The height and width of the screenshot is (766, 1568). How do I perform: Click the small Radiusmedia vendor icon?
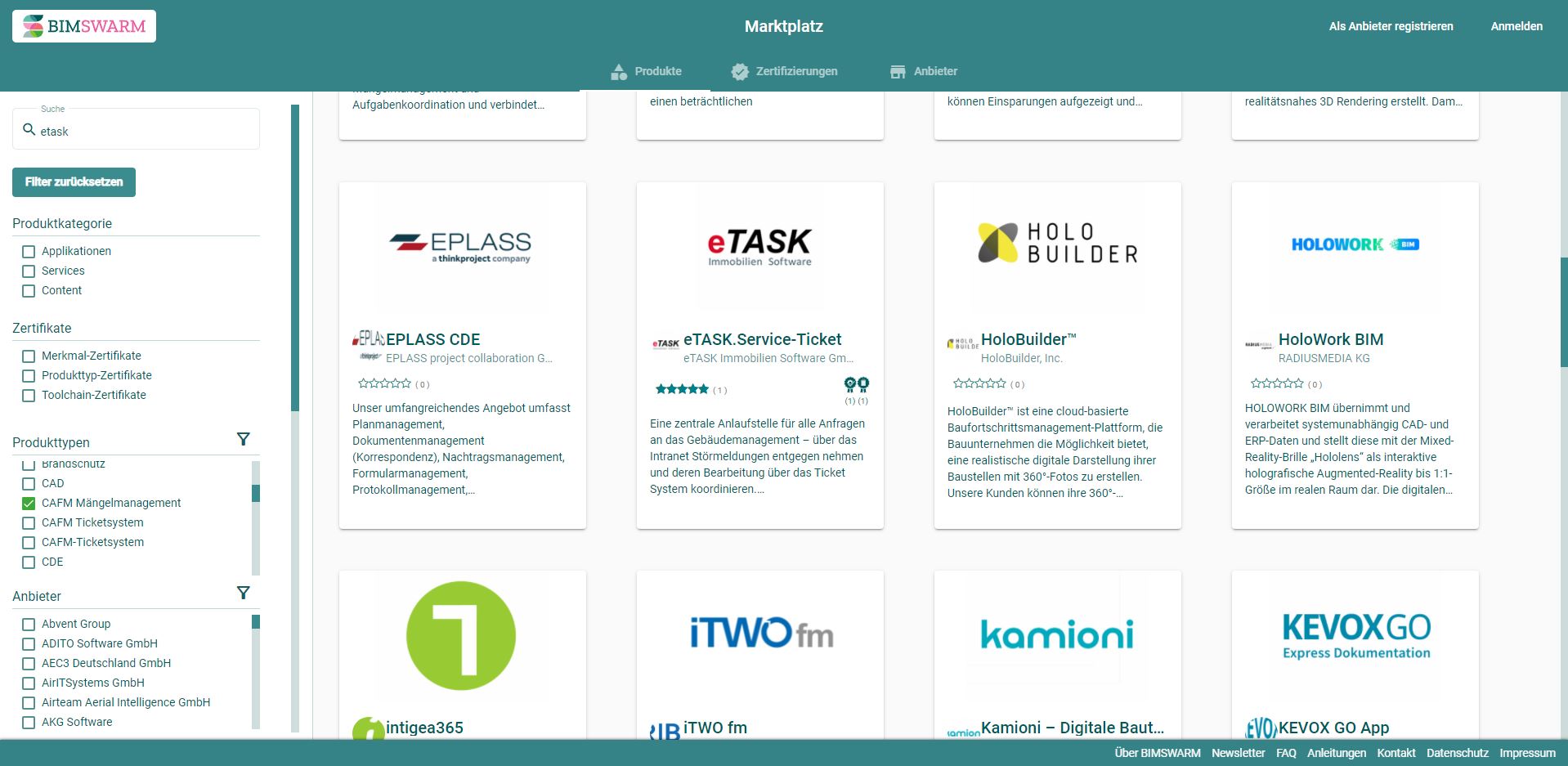(1259, 344)
